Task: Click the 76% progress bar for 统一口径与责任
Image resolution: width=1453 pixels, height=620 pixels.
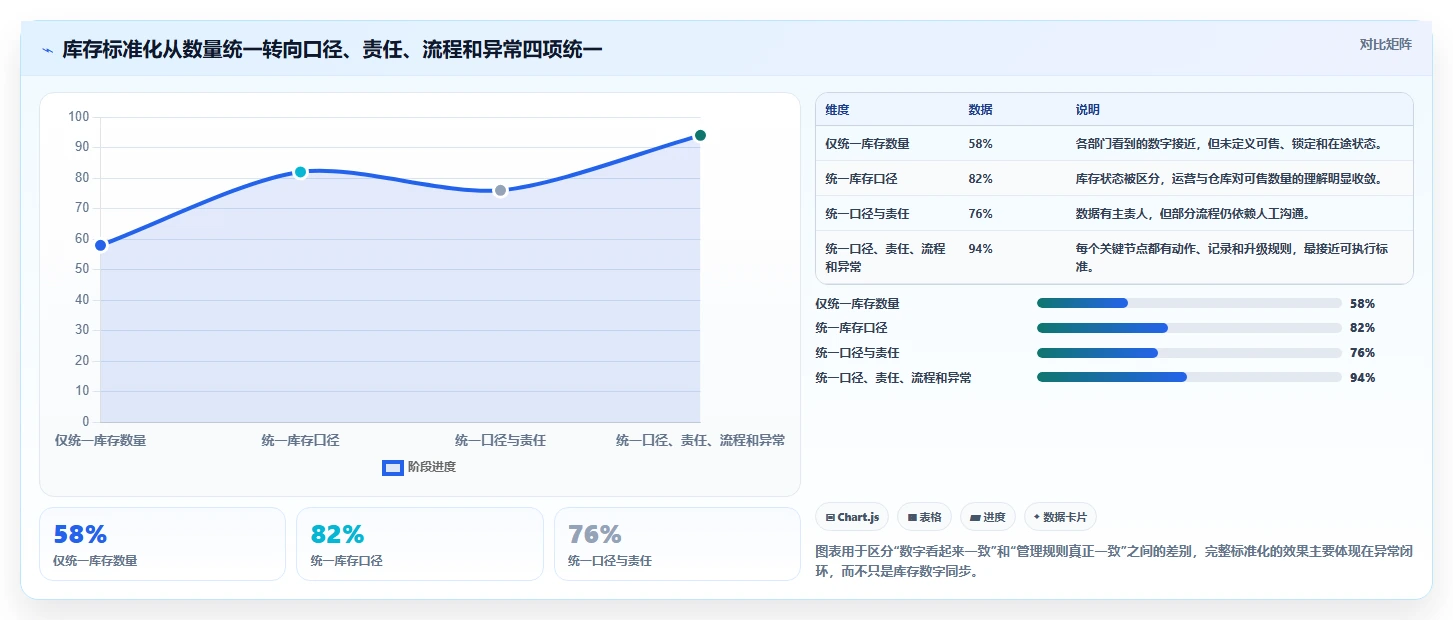Action: coord(1189,353)
